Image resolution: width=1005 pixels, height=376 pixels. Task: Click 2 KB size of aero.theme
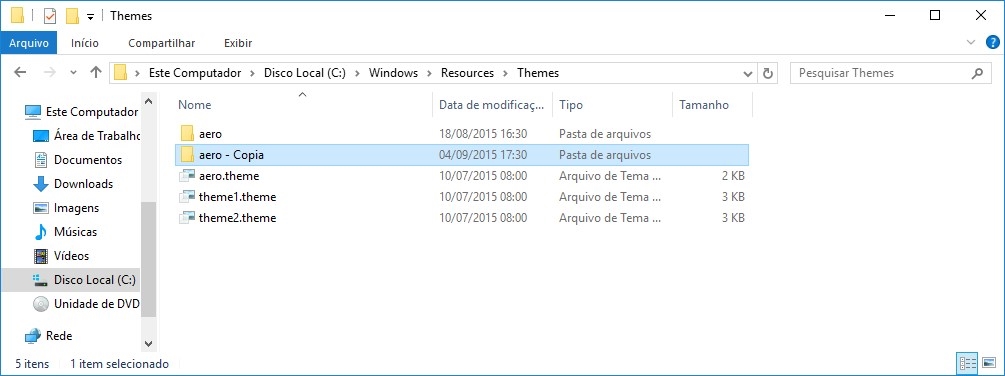click(733, 176)
